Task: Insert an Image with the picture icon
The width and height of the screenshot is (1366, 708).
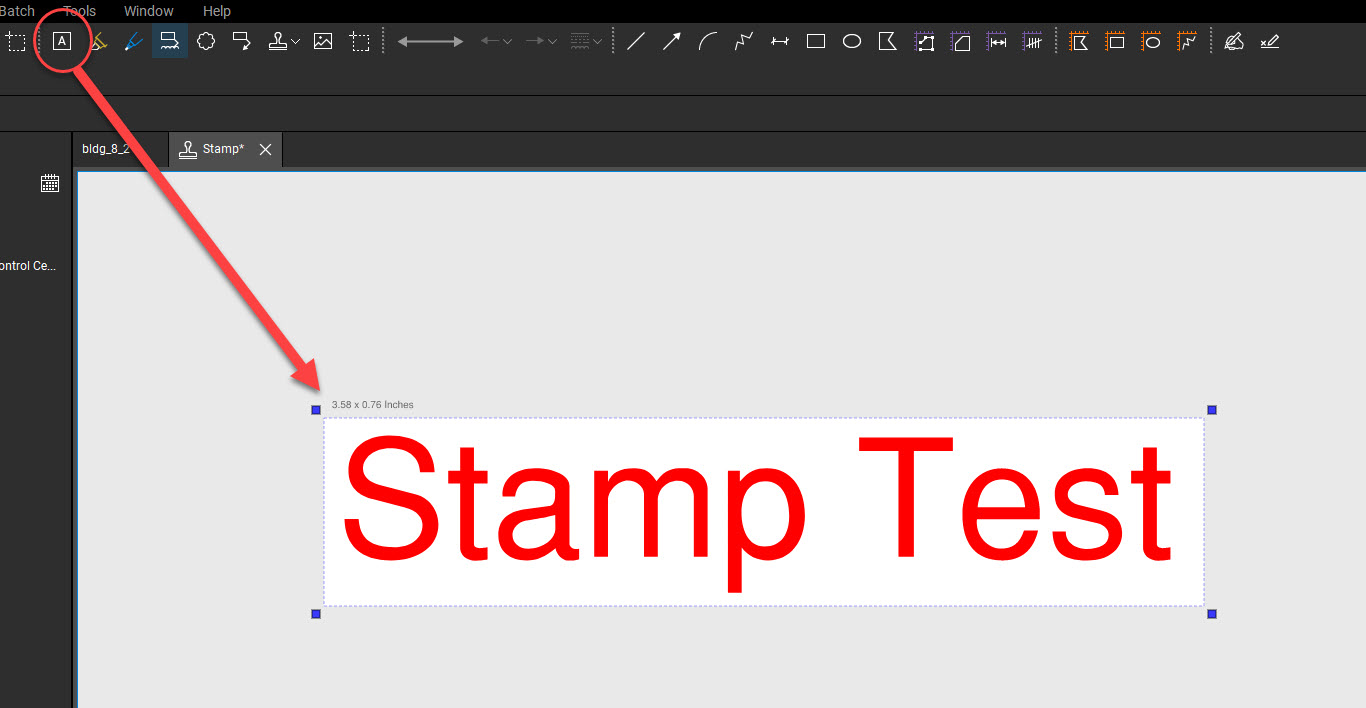Action: click(323, 41)
